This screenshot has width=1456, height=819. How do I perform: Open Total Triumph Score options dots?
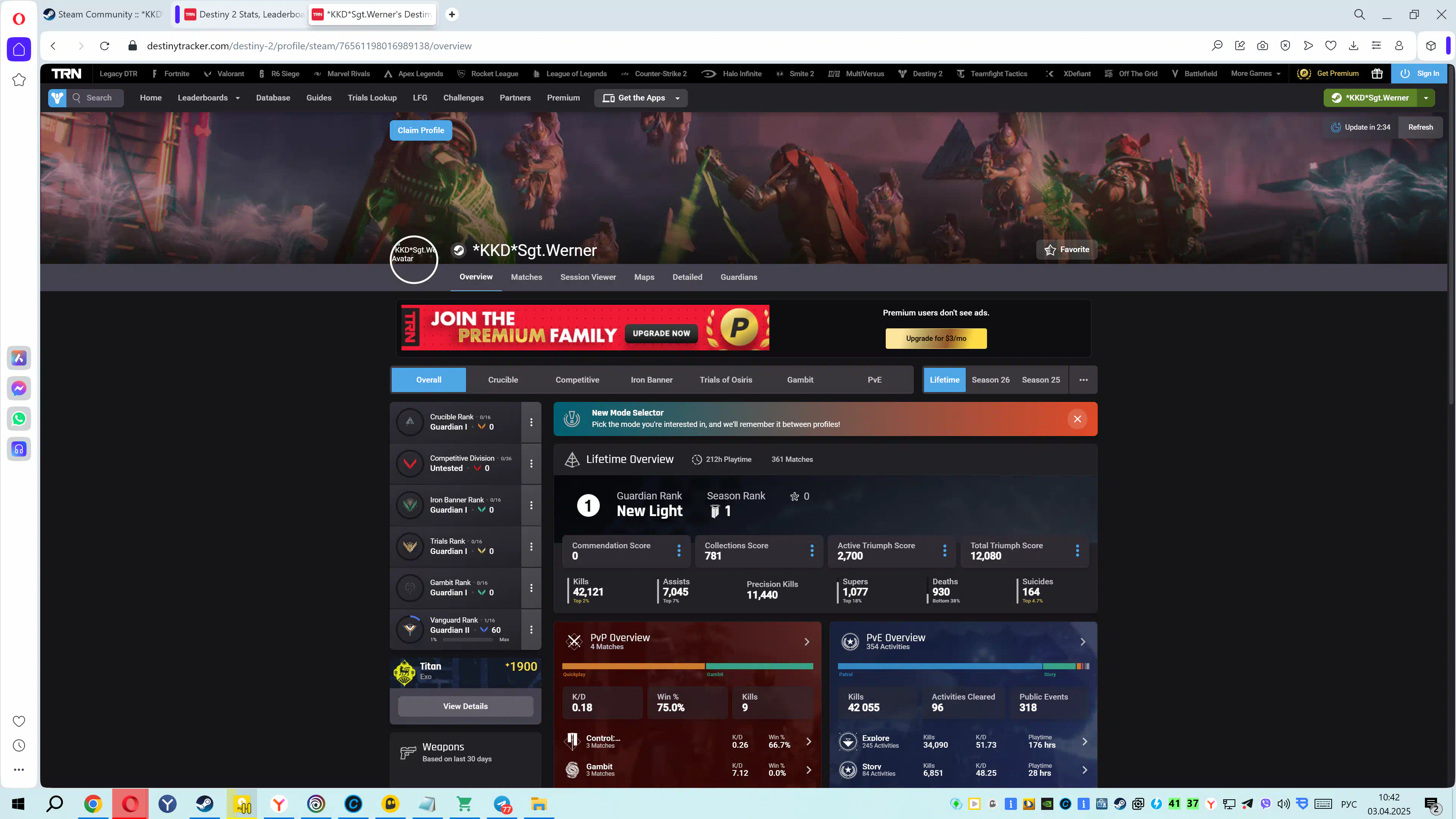1077,551
